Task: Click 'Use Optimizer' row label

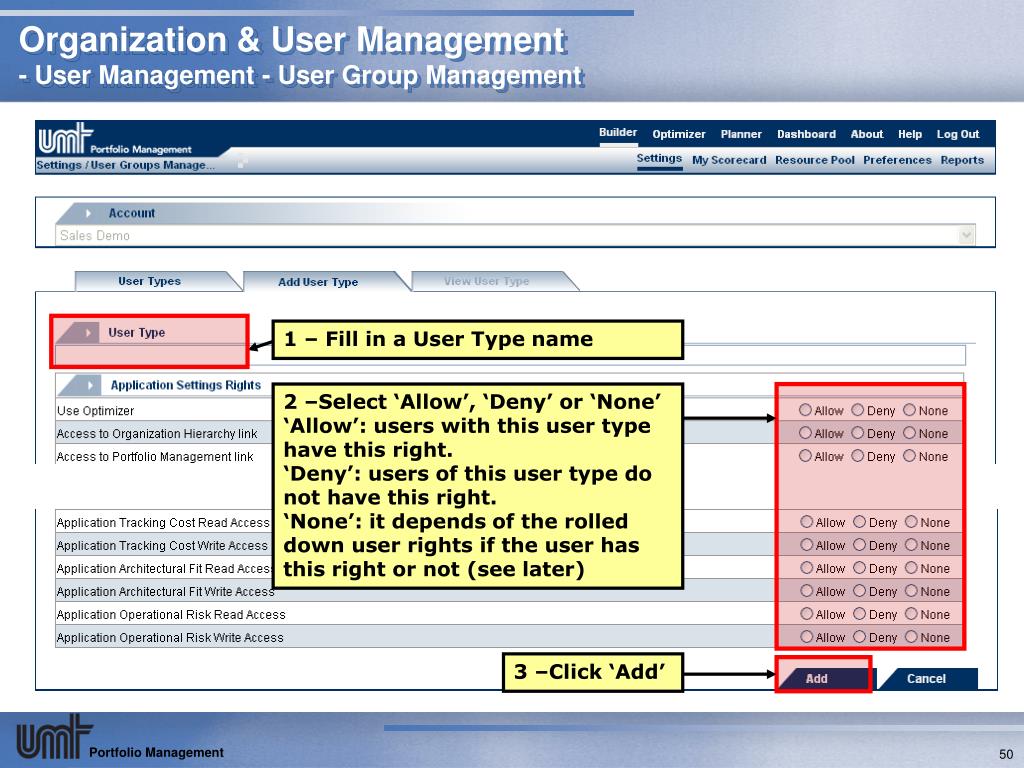Action: point(95,411)
